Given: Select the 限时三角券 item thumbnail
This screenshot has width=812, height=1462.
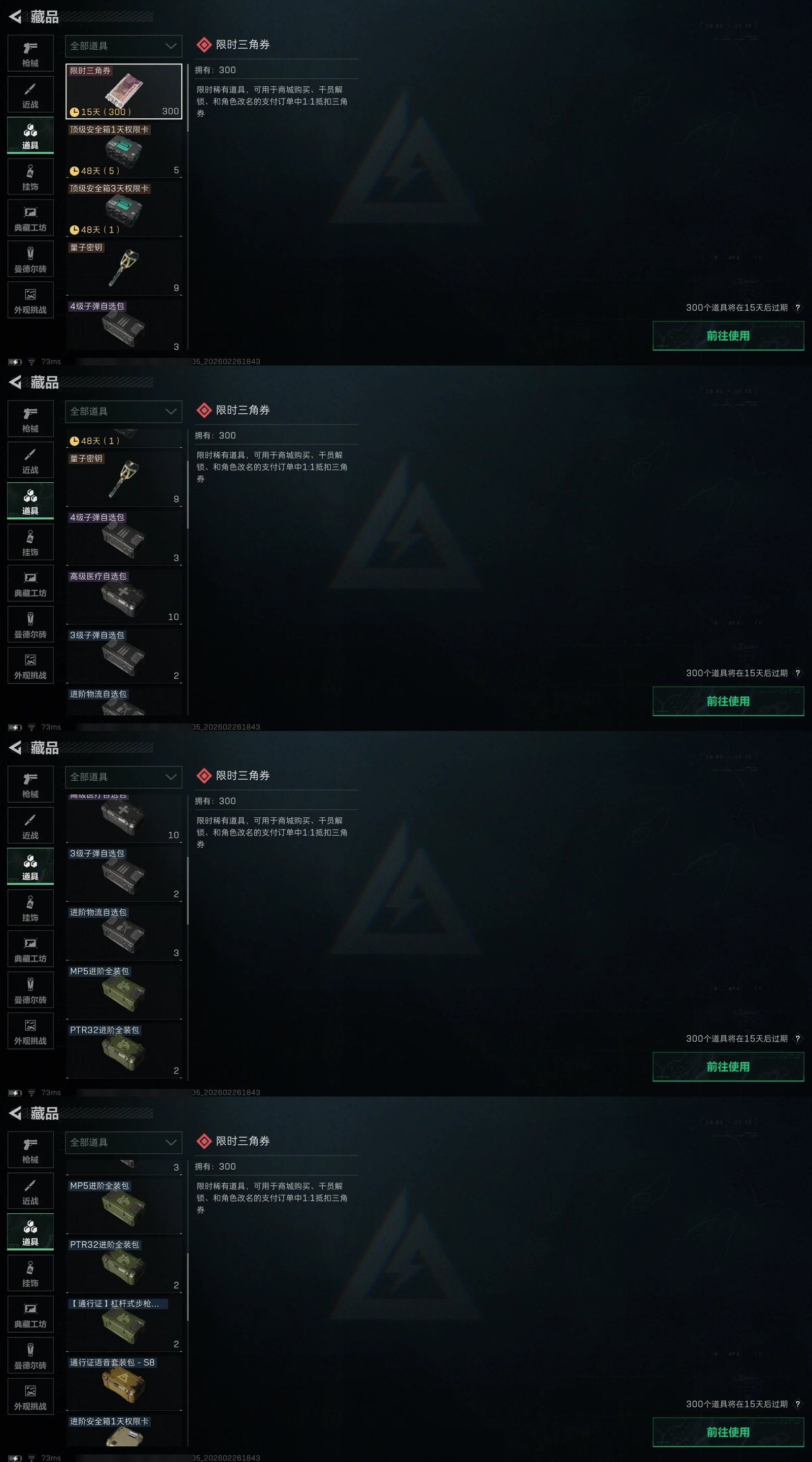Looking at the screenshot, I should pos(124,91).
